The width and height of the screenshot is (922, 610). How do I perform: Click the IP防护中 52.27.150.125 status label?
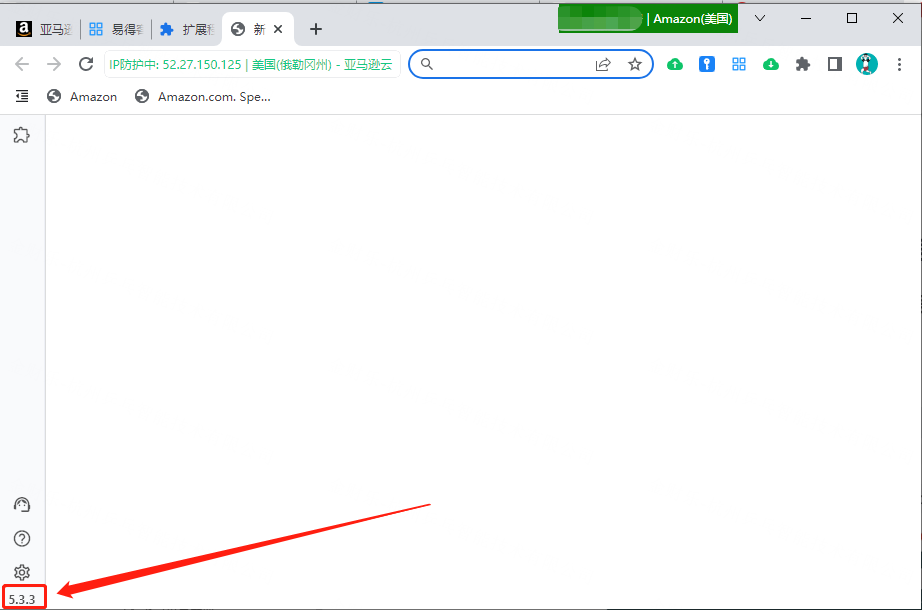point(252,64)
